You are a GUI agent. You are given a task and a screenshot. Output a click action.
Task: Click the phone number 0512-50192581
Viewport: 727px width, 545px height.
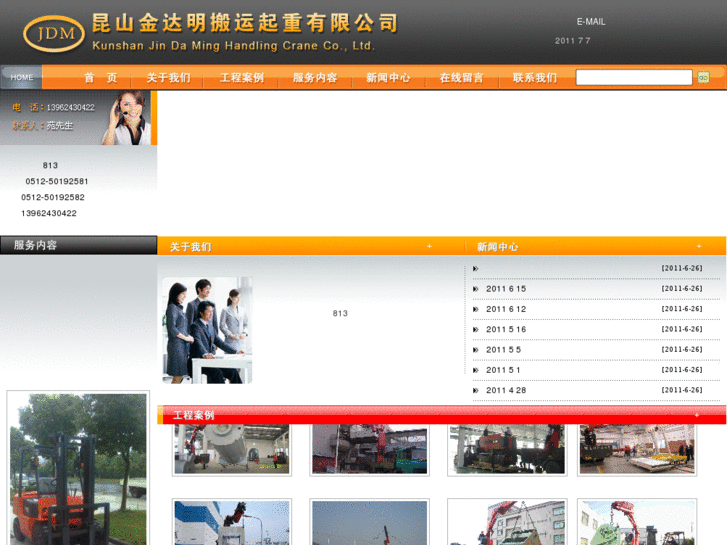[57, 181]
